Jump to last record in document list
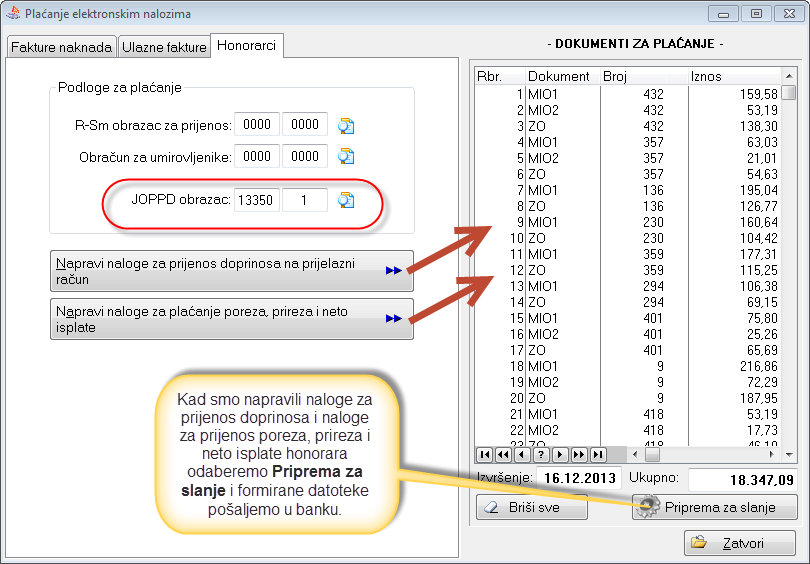Viewport: 810px width, 564px height. 598,454
